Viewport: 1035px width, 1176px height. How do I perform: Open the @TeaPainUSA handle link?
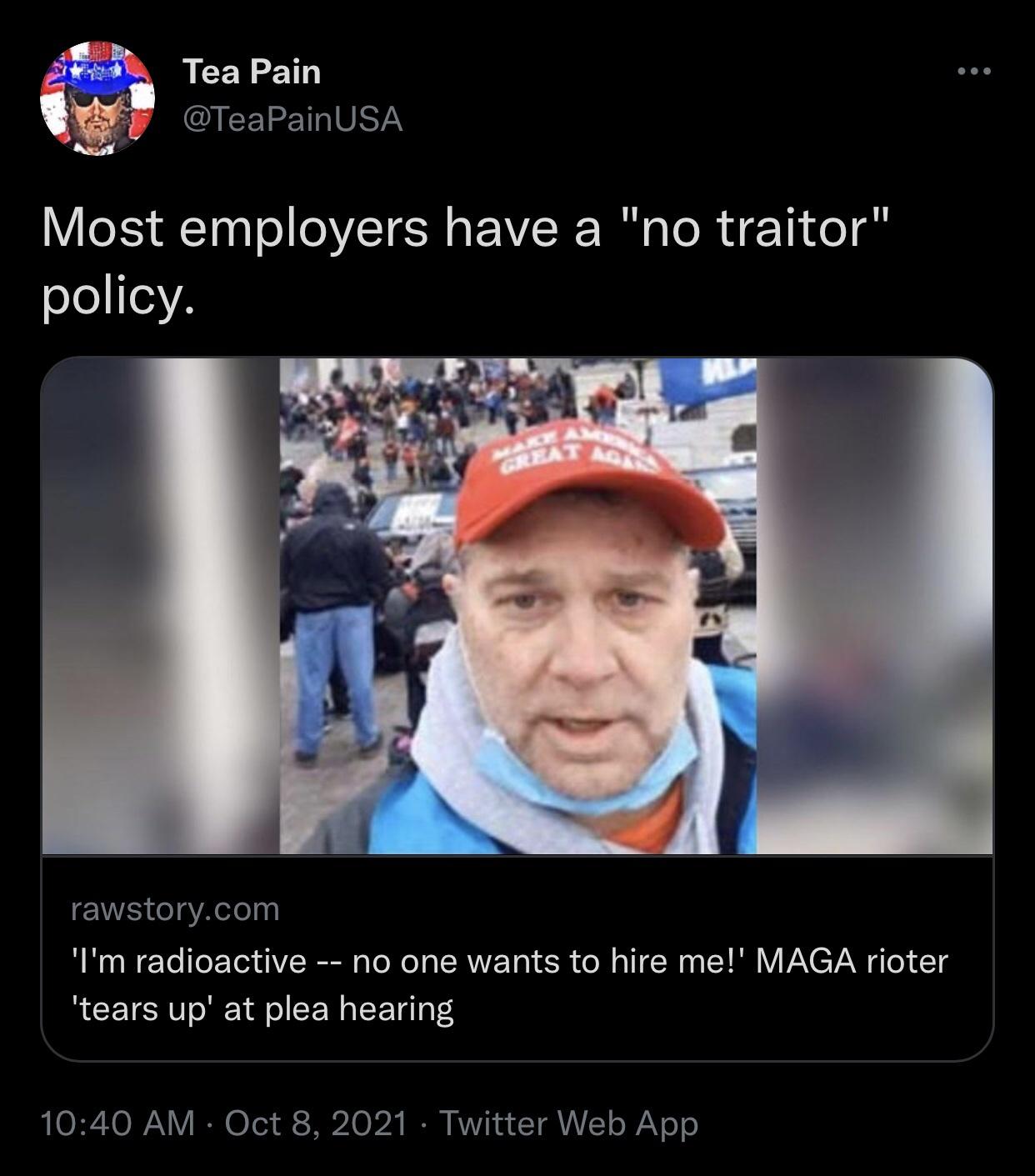292,121
